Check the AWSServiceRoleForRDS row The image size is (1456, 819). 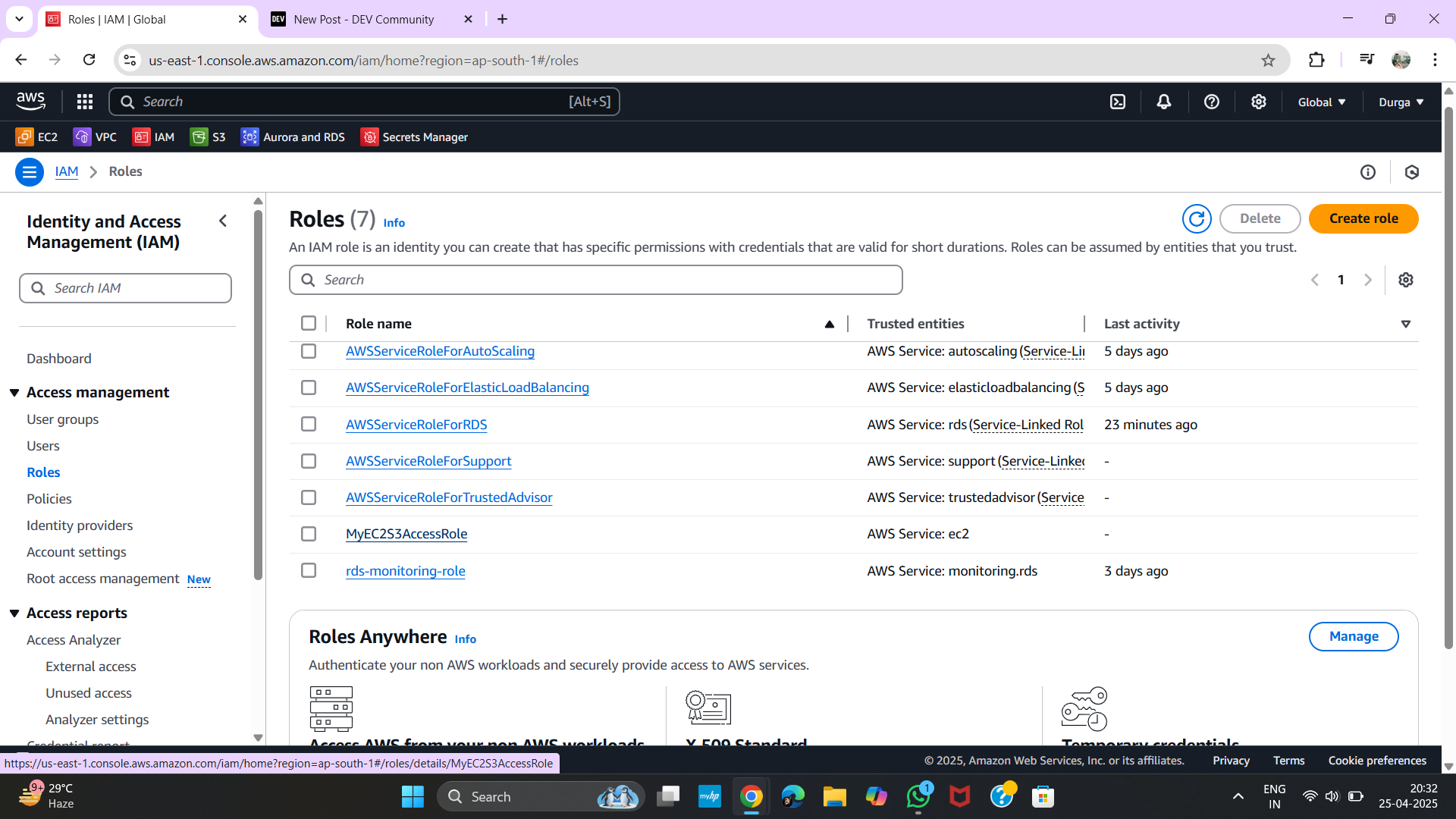coord(309,424)
